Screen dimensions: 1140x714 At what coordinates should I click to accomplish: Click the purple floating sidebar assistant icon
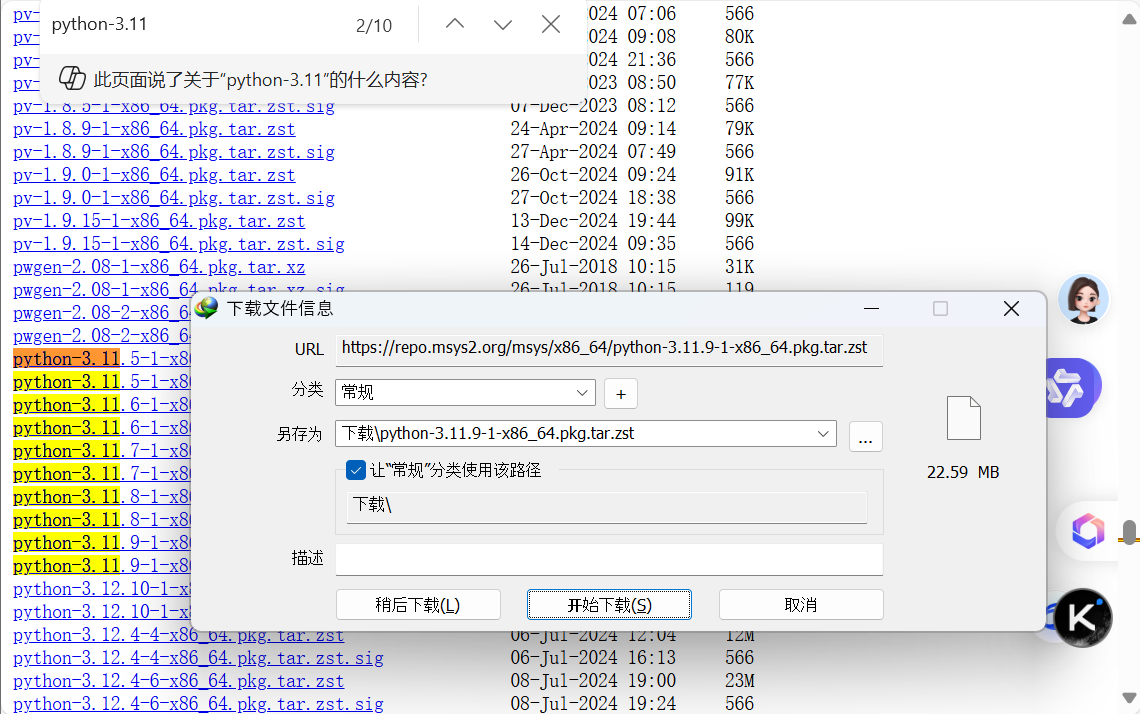point(1073,388)
